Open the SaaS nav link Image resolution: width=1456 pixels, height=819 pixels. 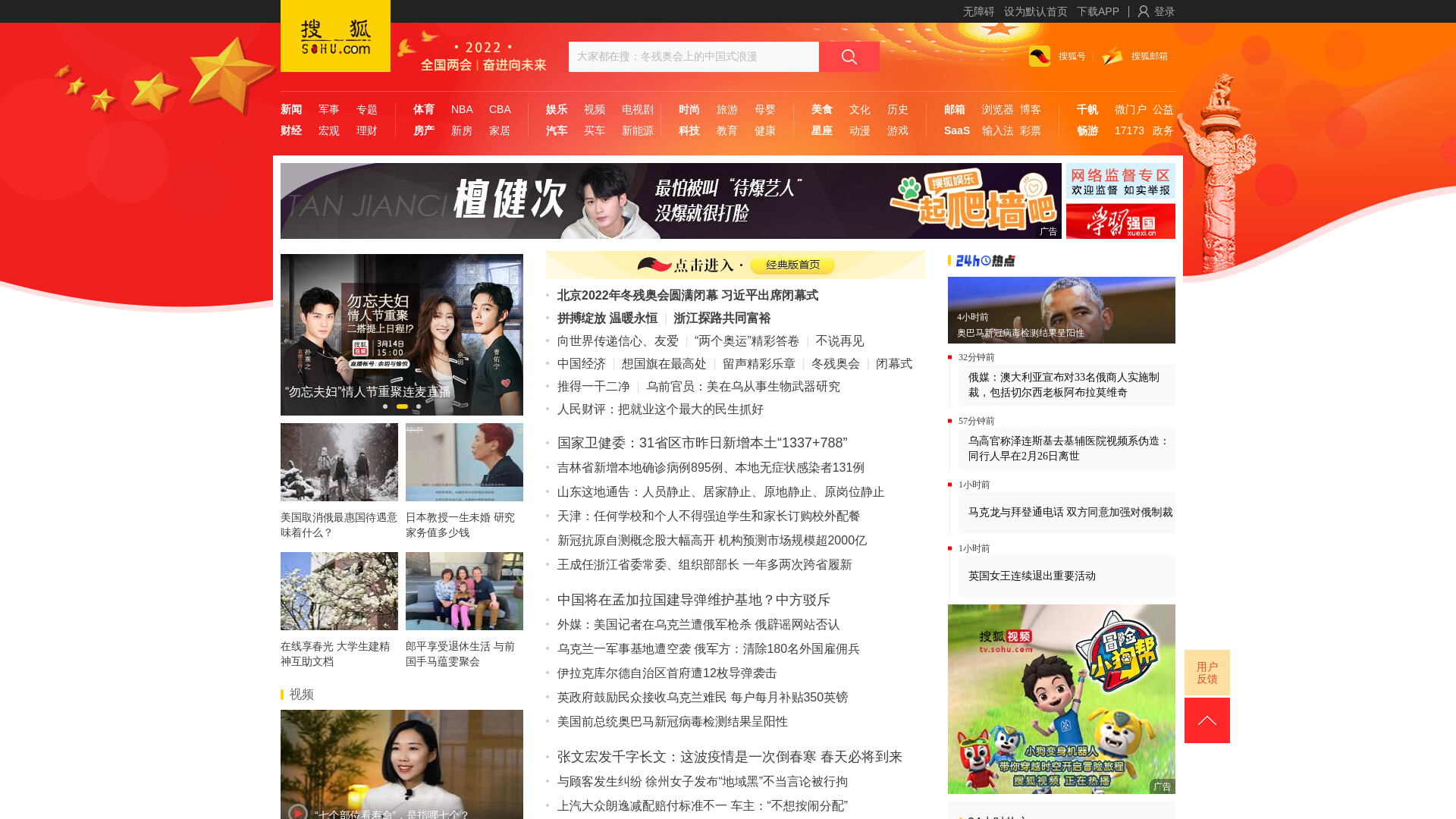pos(957,130)
